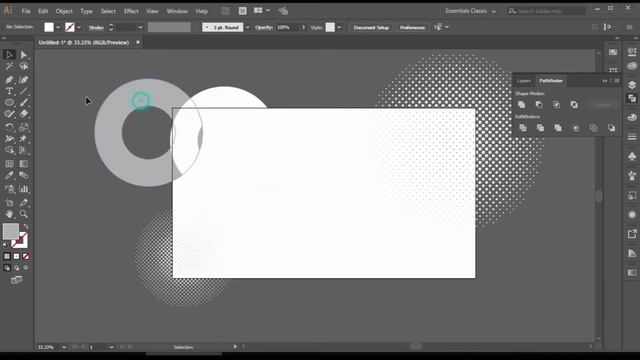
Task: Select the Type tool
Action: click(x=9, y=91)
